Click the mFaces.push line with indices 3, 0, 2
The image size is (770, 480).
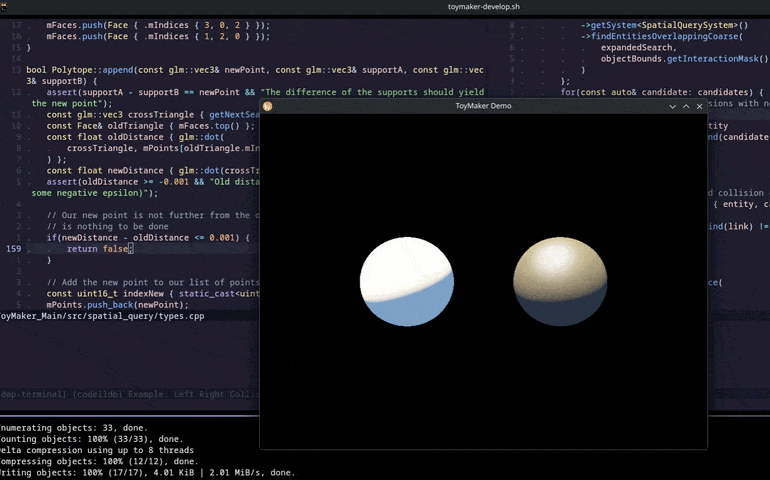click(x=158, y=25)
